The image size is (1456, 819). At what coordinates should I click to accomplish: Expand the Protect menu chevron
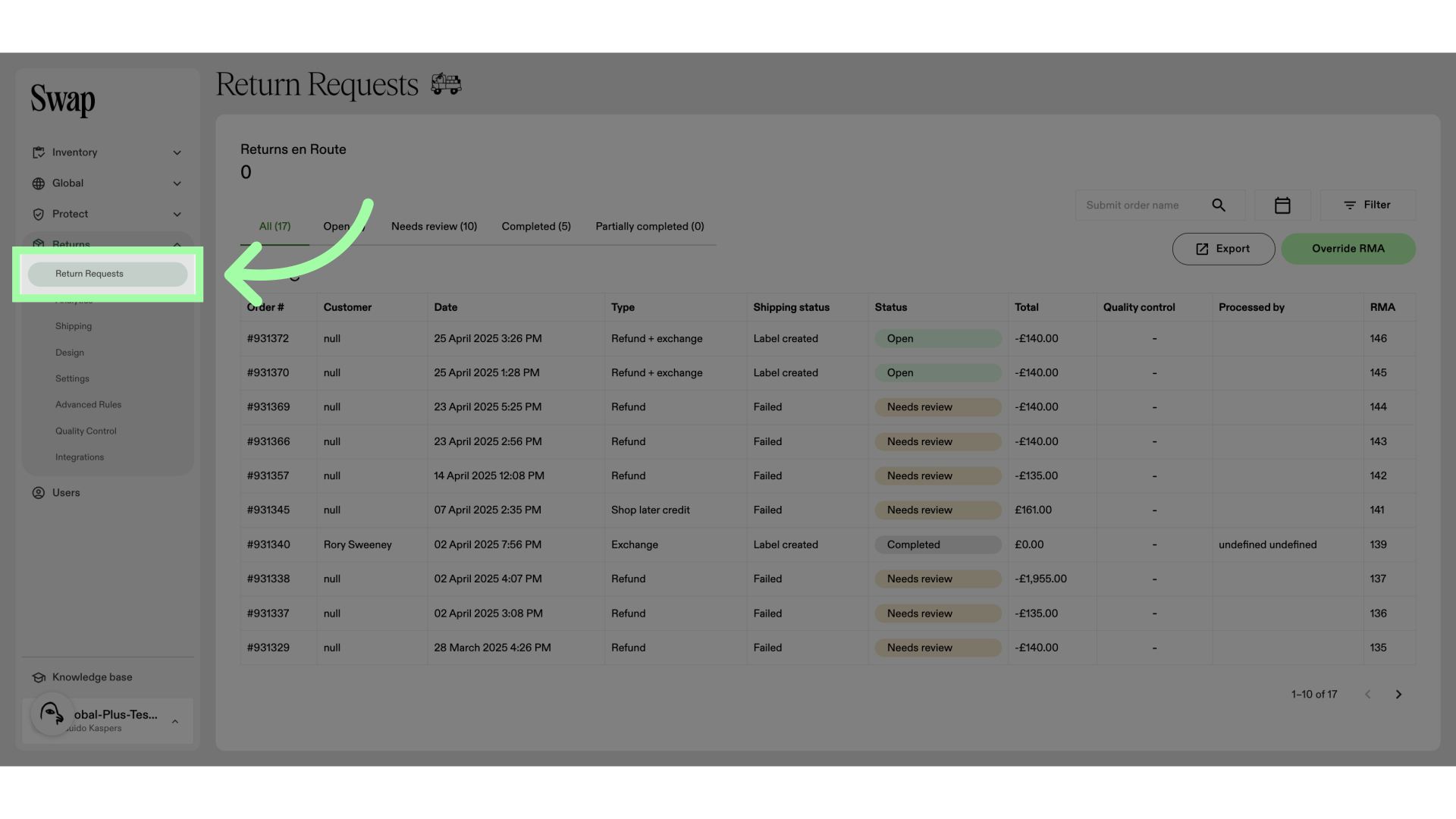pos(177,215)
